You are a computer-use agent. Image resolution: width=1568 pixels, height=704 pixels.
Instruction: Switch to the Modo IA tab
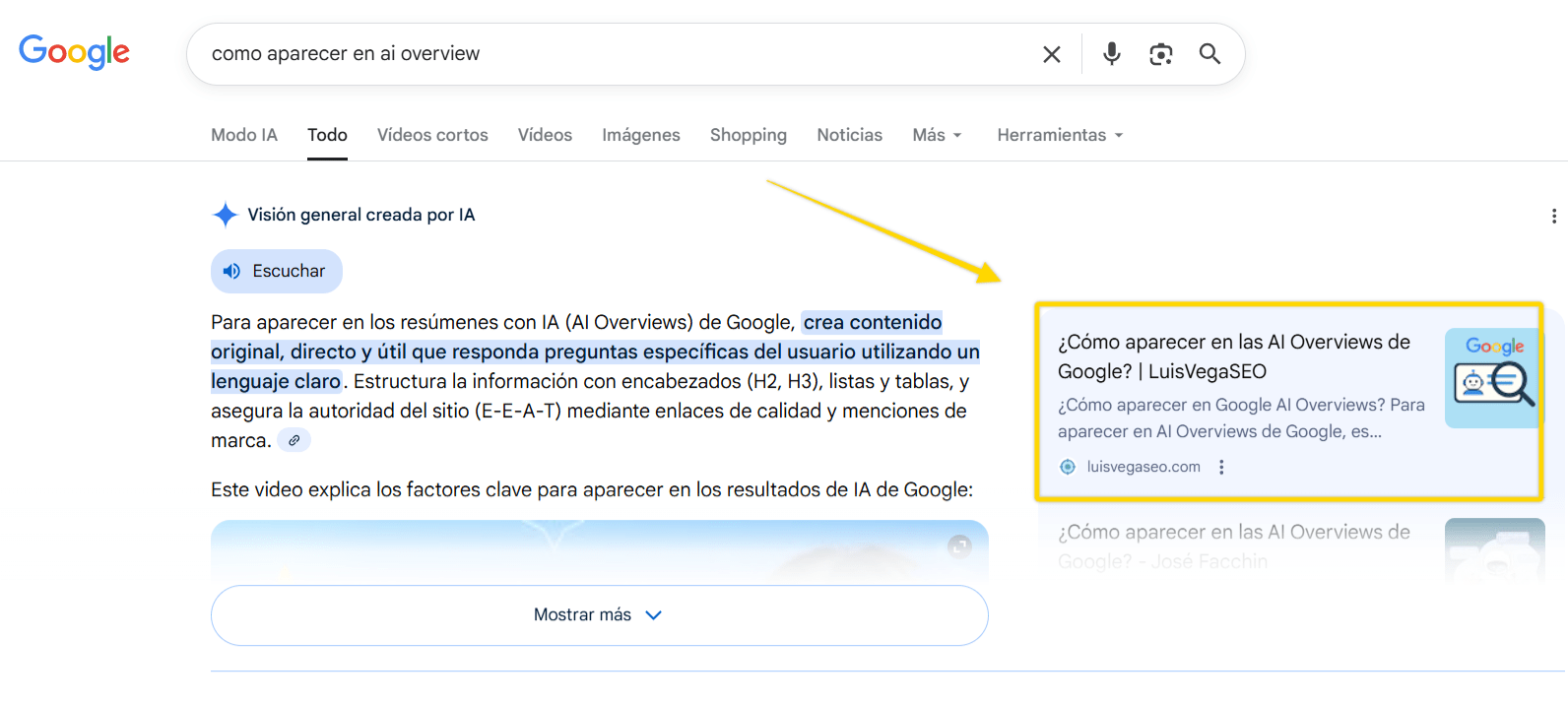244,135
